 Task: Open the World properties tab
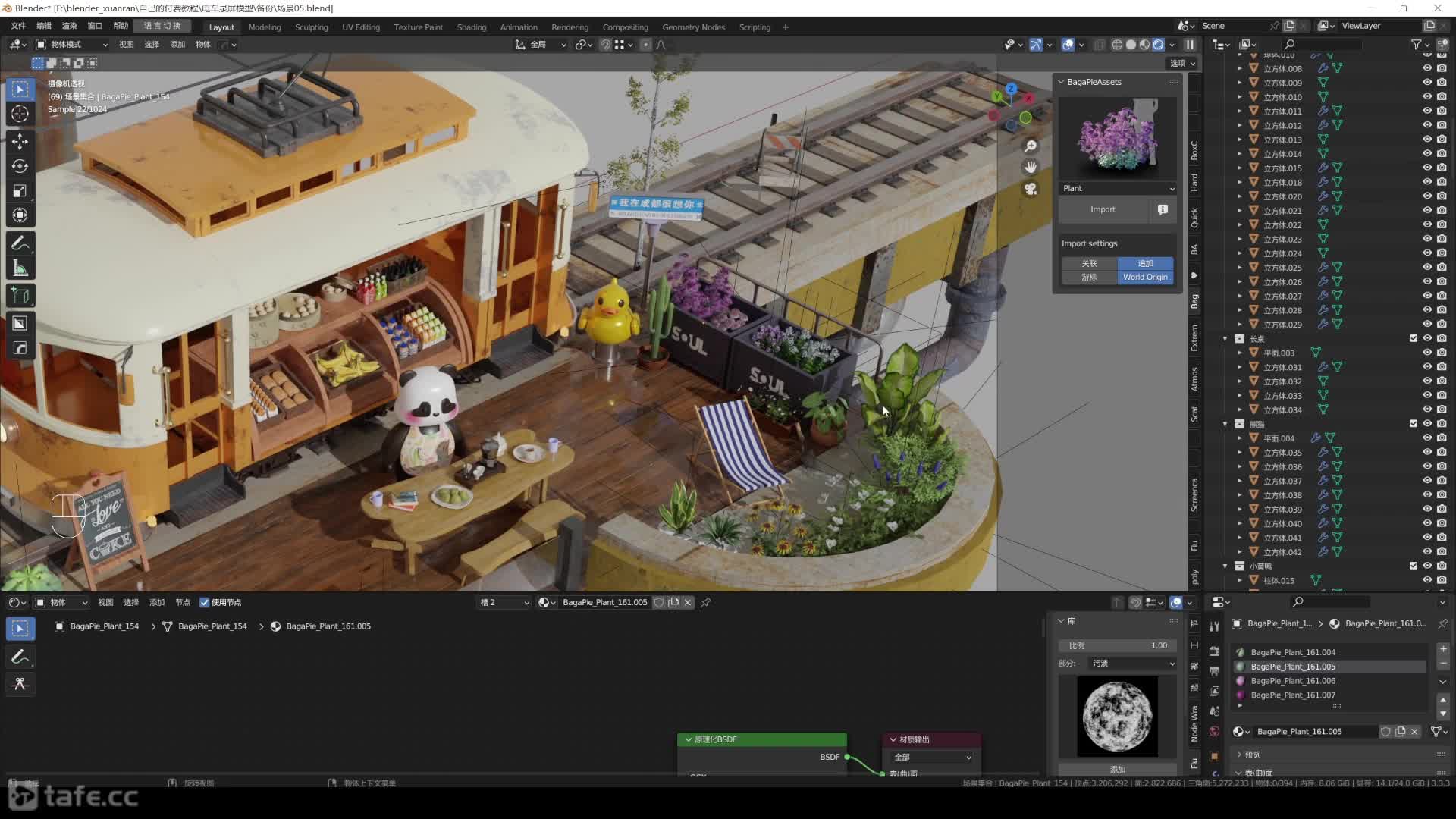click(x=1214, y=731)
